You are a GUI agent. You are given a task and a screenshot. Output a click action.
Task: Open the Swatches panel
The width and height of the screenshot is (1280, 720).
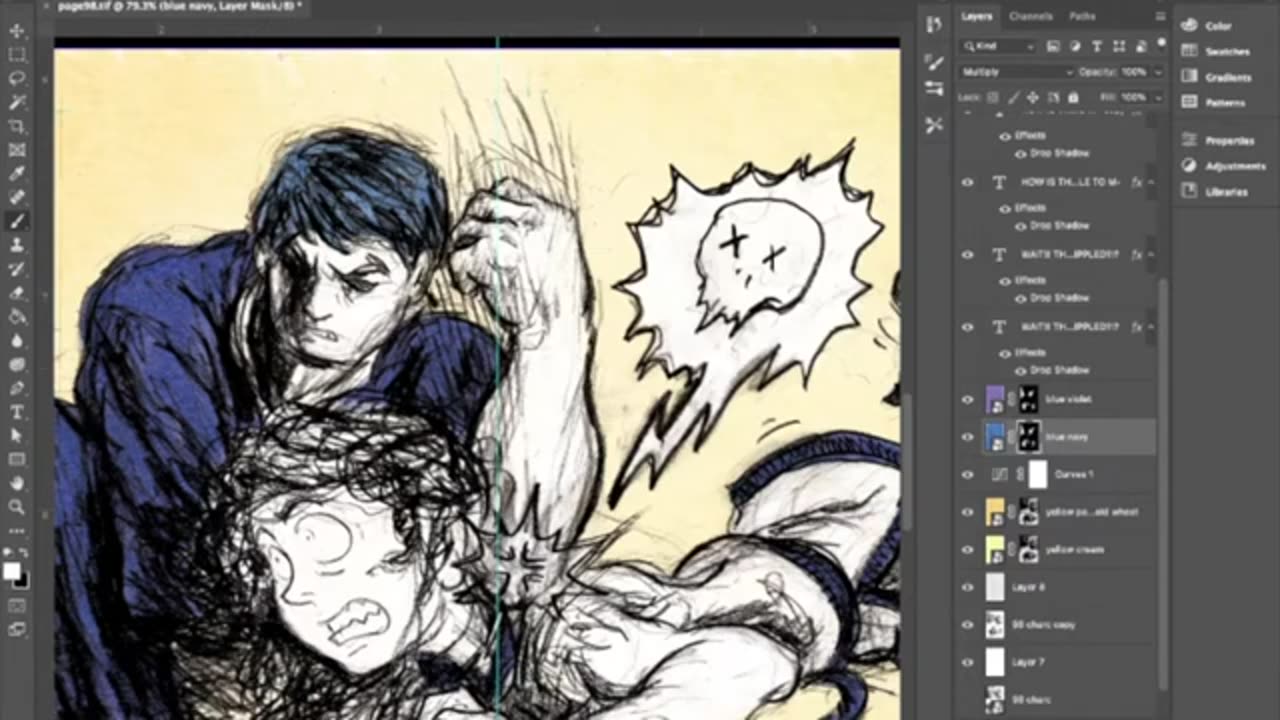coord(1216,51)
